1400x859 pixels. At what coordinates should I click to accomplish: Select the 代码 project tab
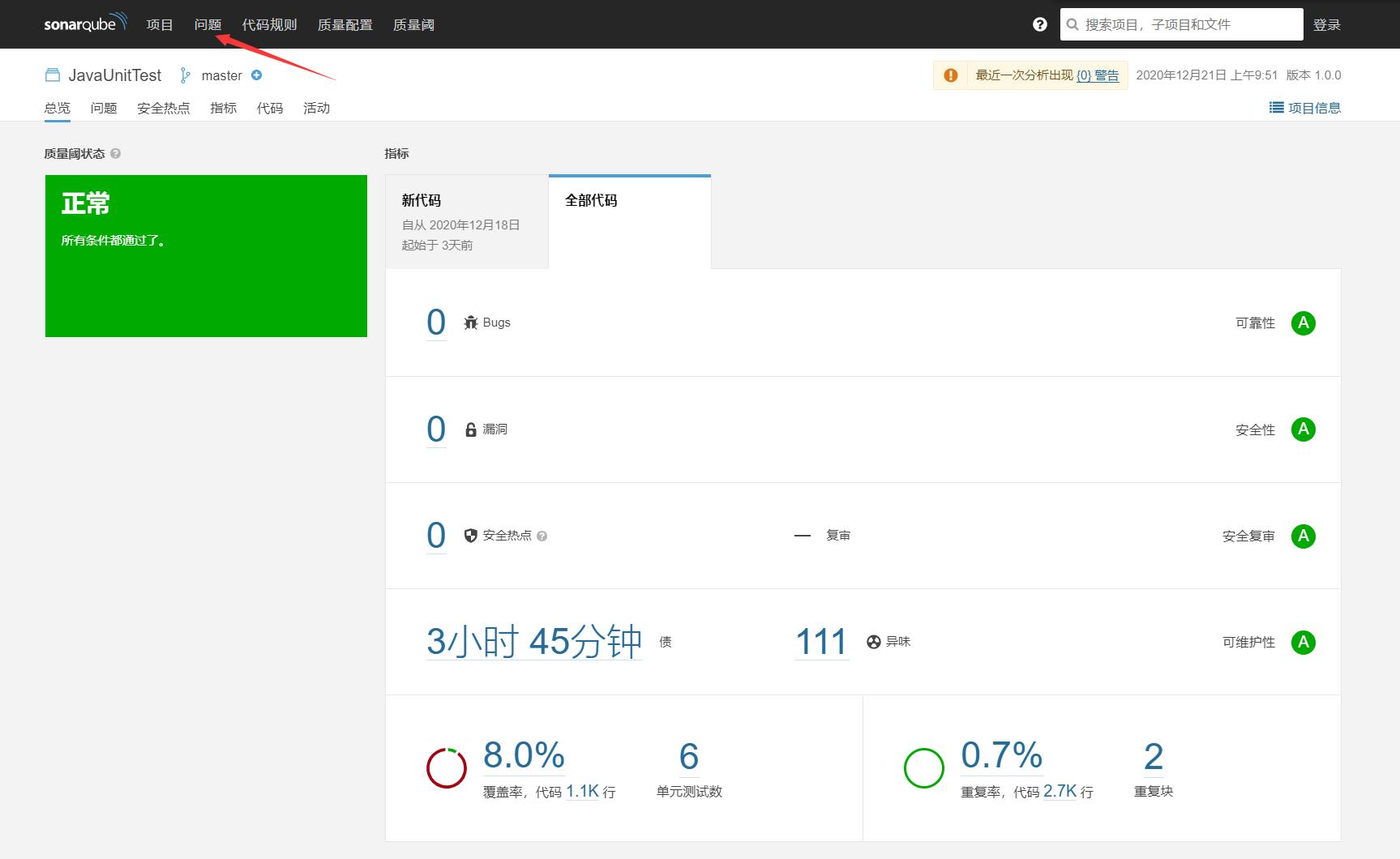[x=270, y=108]
